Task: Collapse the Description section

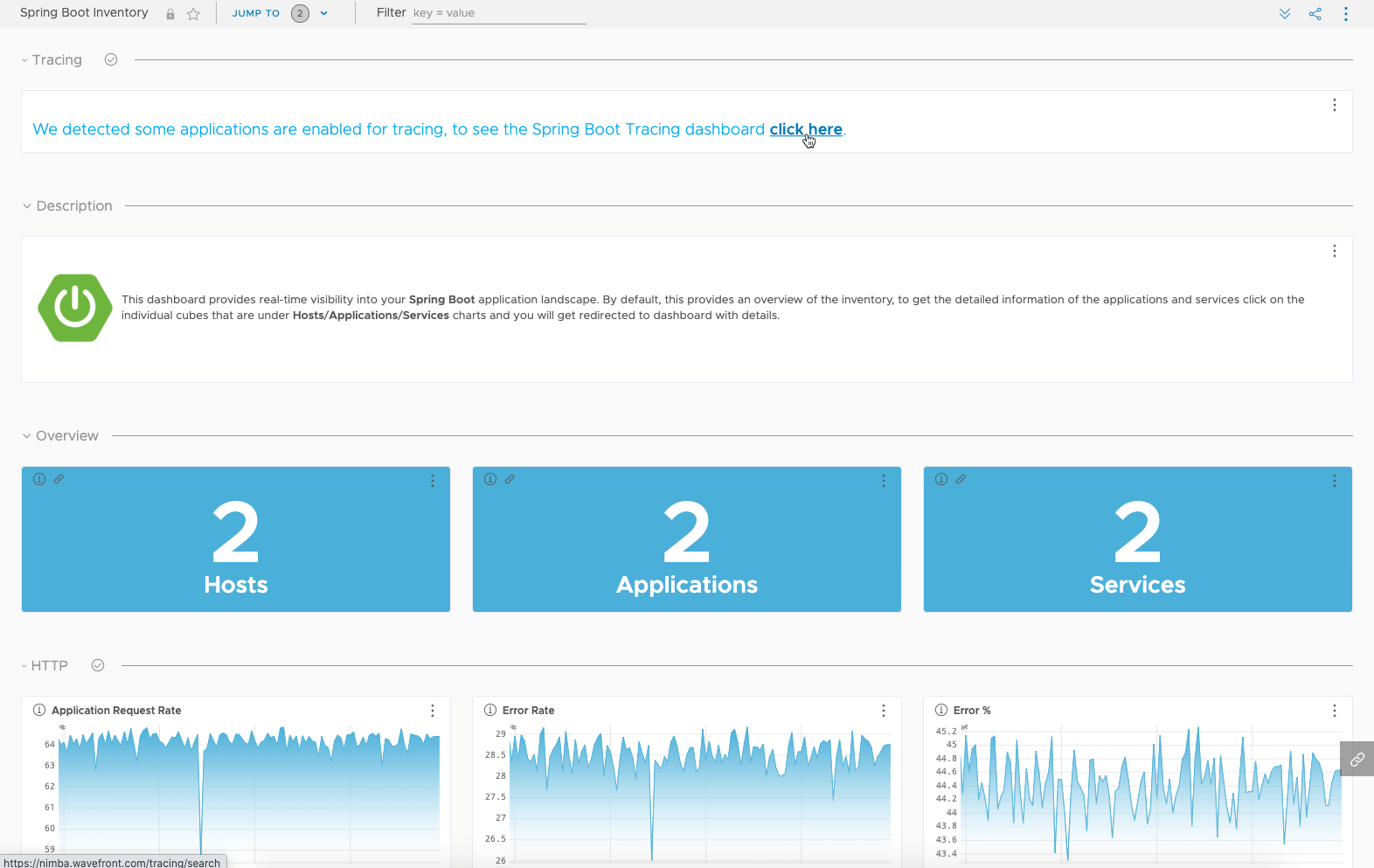Action: pyautogui.click(x=26, y=206)
